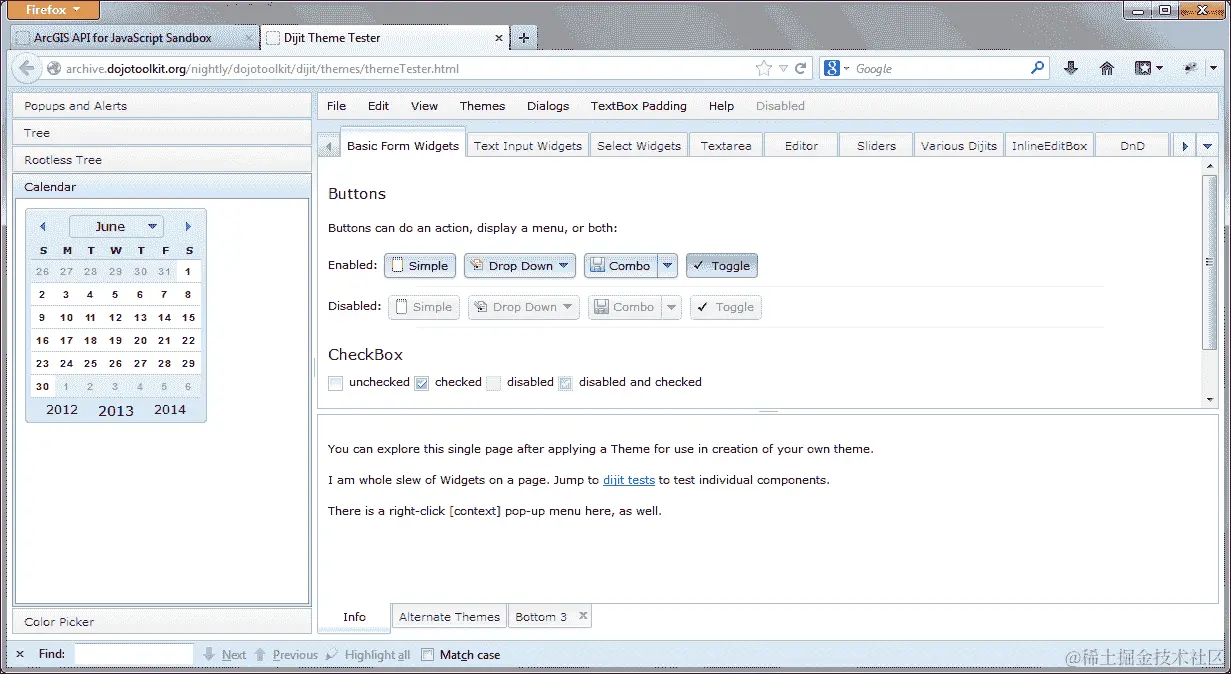Viewport: 1231px width, 674px height.
Task: Open the URL history dropdown arrow
Action: (784, 69)
